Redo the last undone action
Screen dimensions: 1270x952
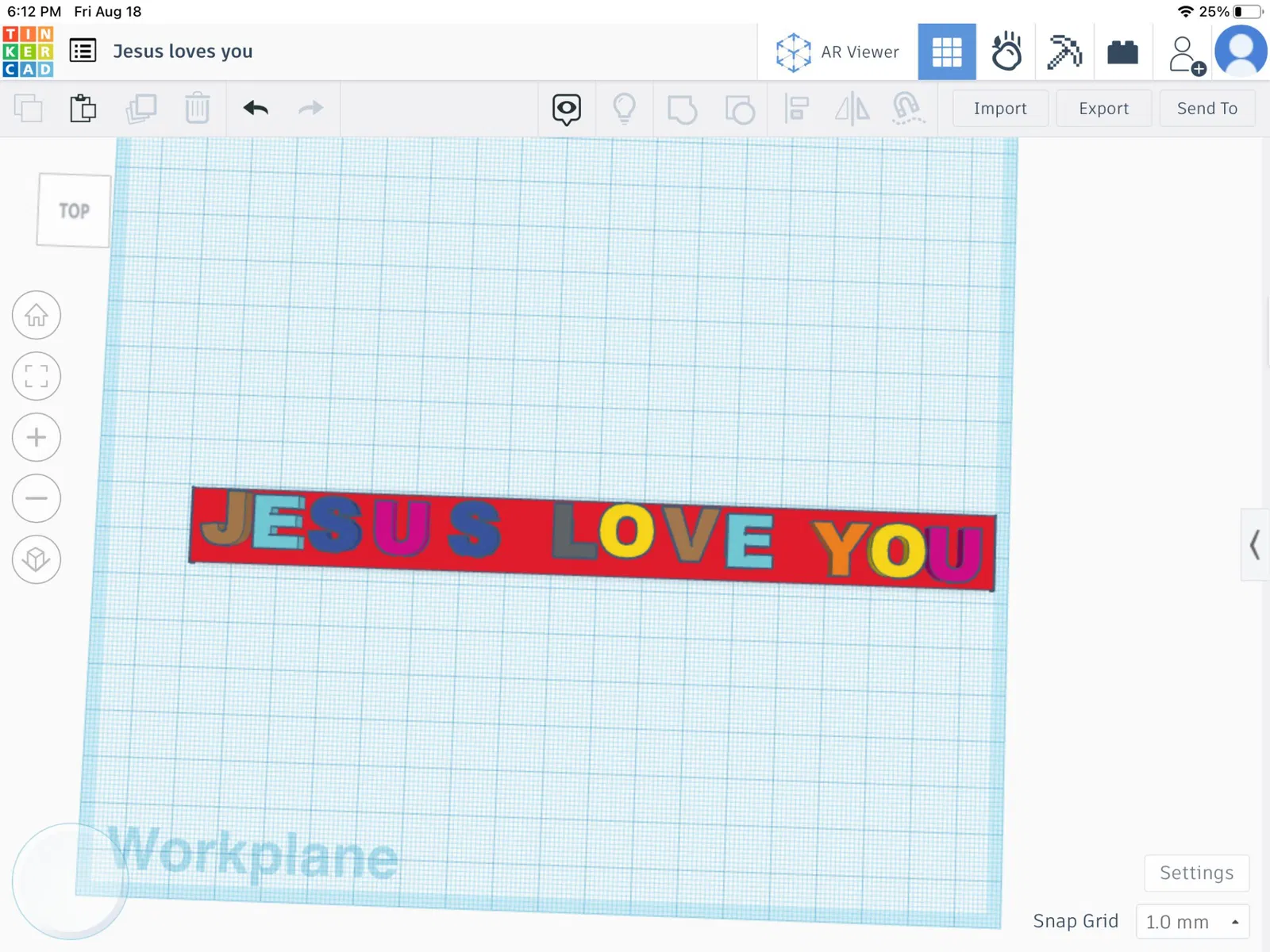point(311,108)
